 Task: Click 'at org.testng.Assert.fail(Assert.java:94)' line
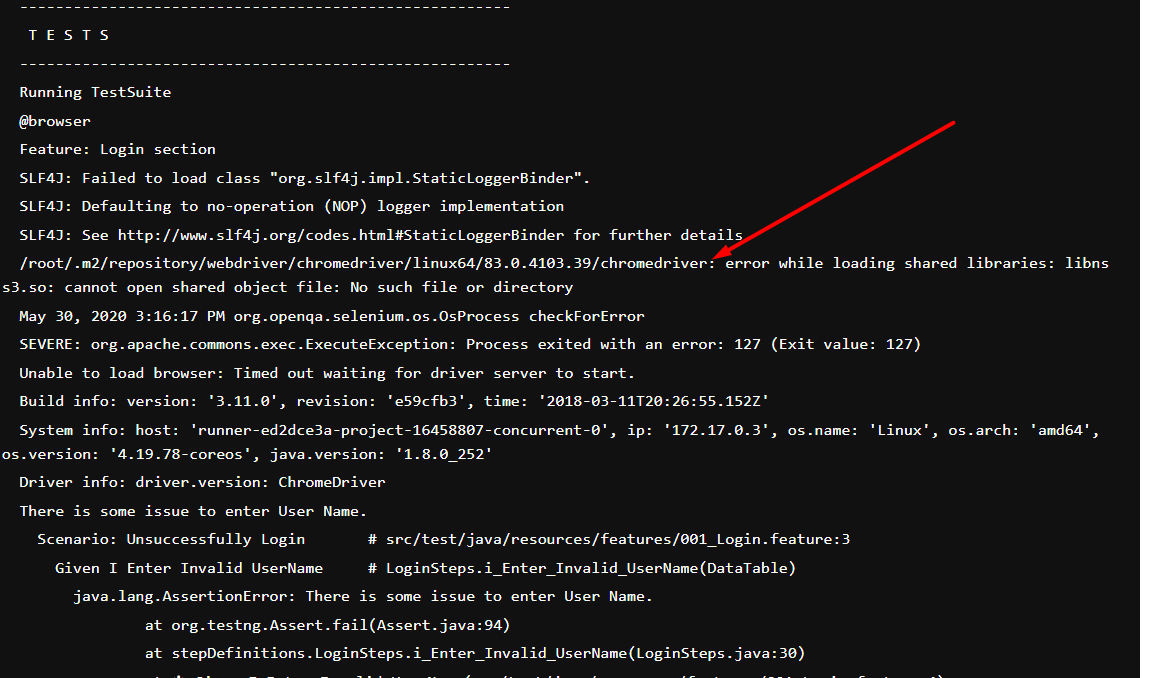click(327, 626)
